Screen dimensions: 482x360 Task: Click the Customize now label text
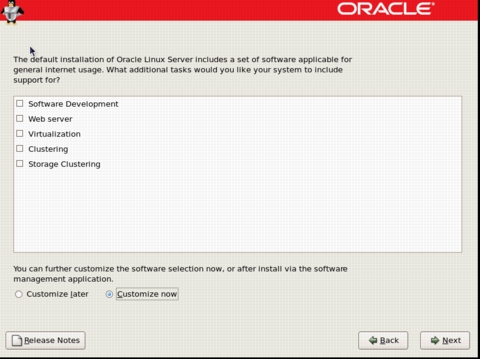(x=147, y=294)
